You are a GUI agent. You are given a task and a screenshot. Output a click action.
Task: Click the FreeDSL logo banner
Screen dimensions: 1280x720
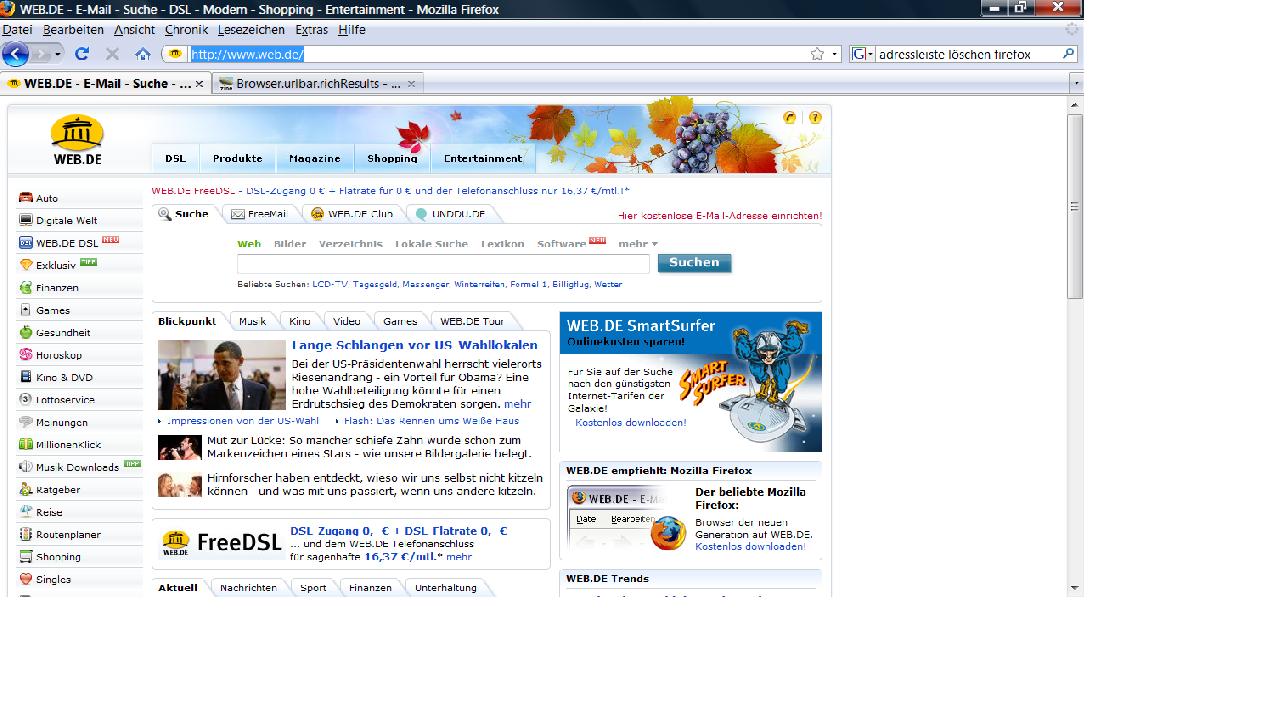(x=222, y=543)
